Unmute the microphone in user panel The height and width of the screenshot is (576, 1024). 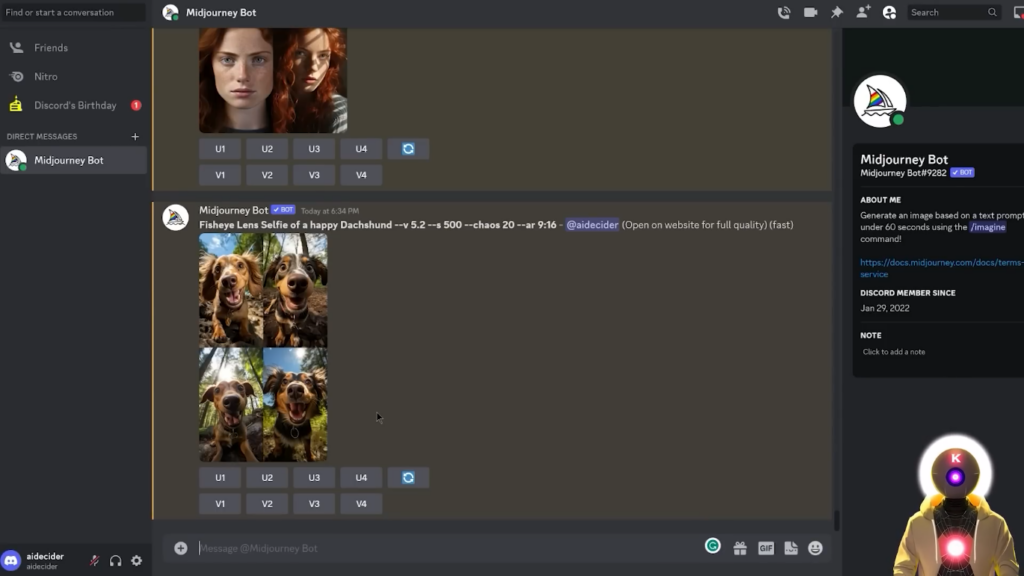pos(94,561)
